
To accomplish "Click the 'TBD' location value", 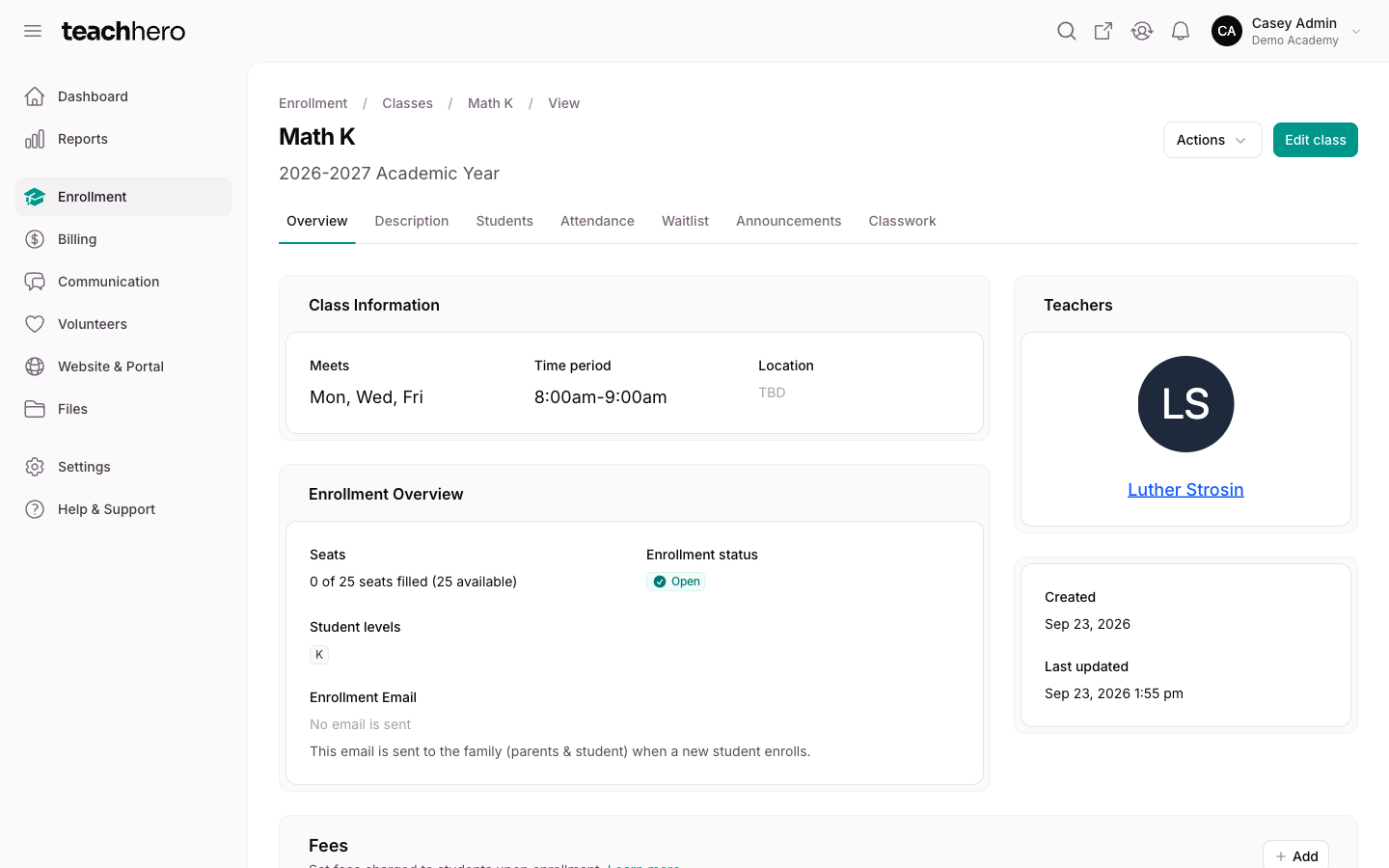I will click(x=772, y=393).
